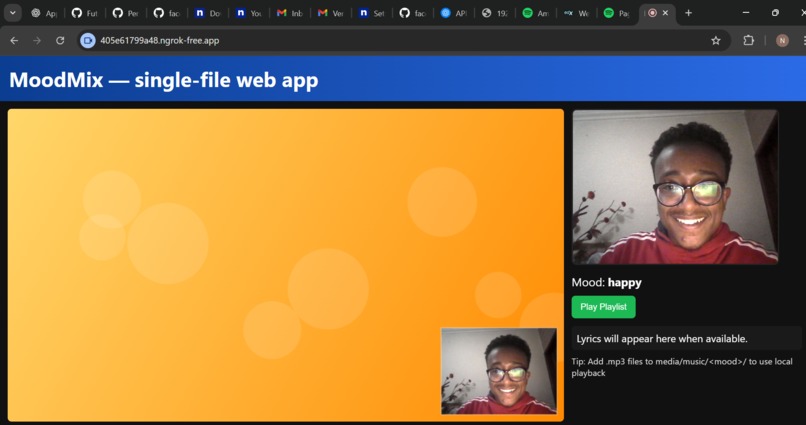Screen dimensions: 806x425
Task: Click the 'Lyrics will appear here' box
Action: pos(687,339)
